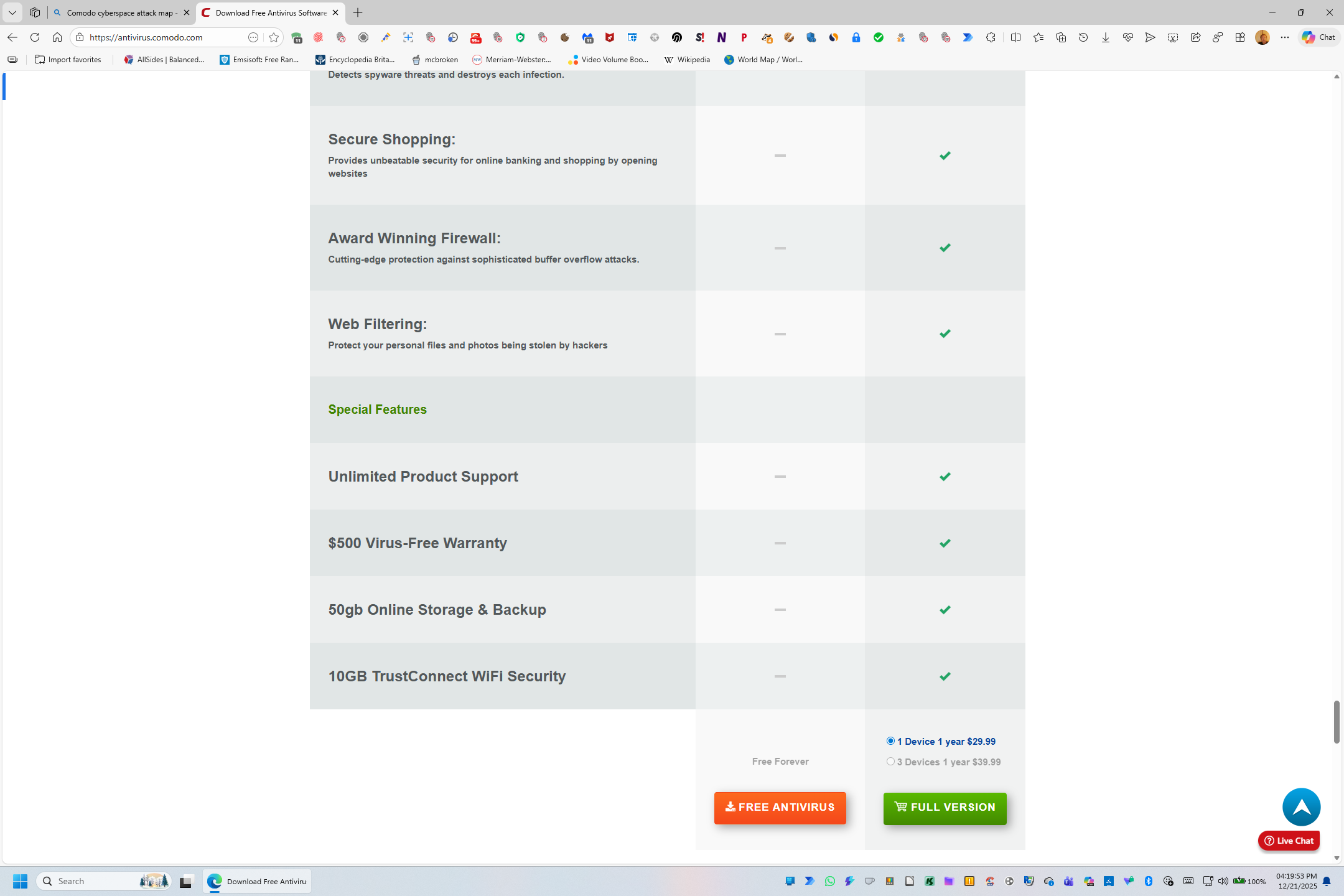Add this page to favorites star
Image resolution: width=1344 pixels, height=896 pixels.
[274, 37]
